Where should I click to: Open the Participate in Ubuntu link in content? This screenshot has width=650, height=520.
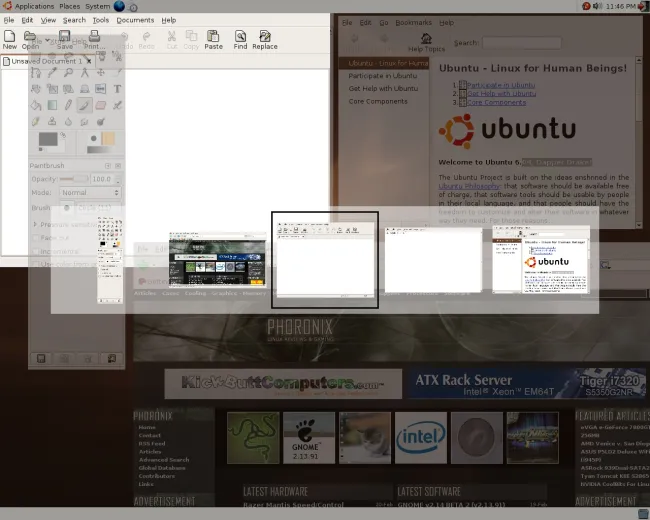(501, 85)
